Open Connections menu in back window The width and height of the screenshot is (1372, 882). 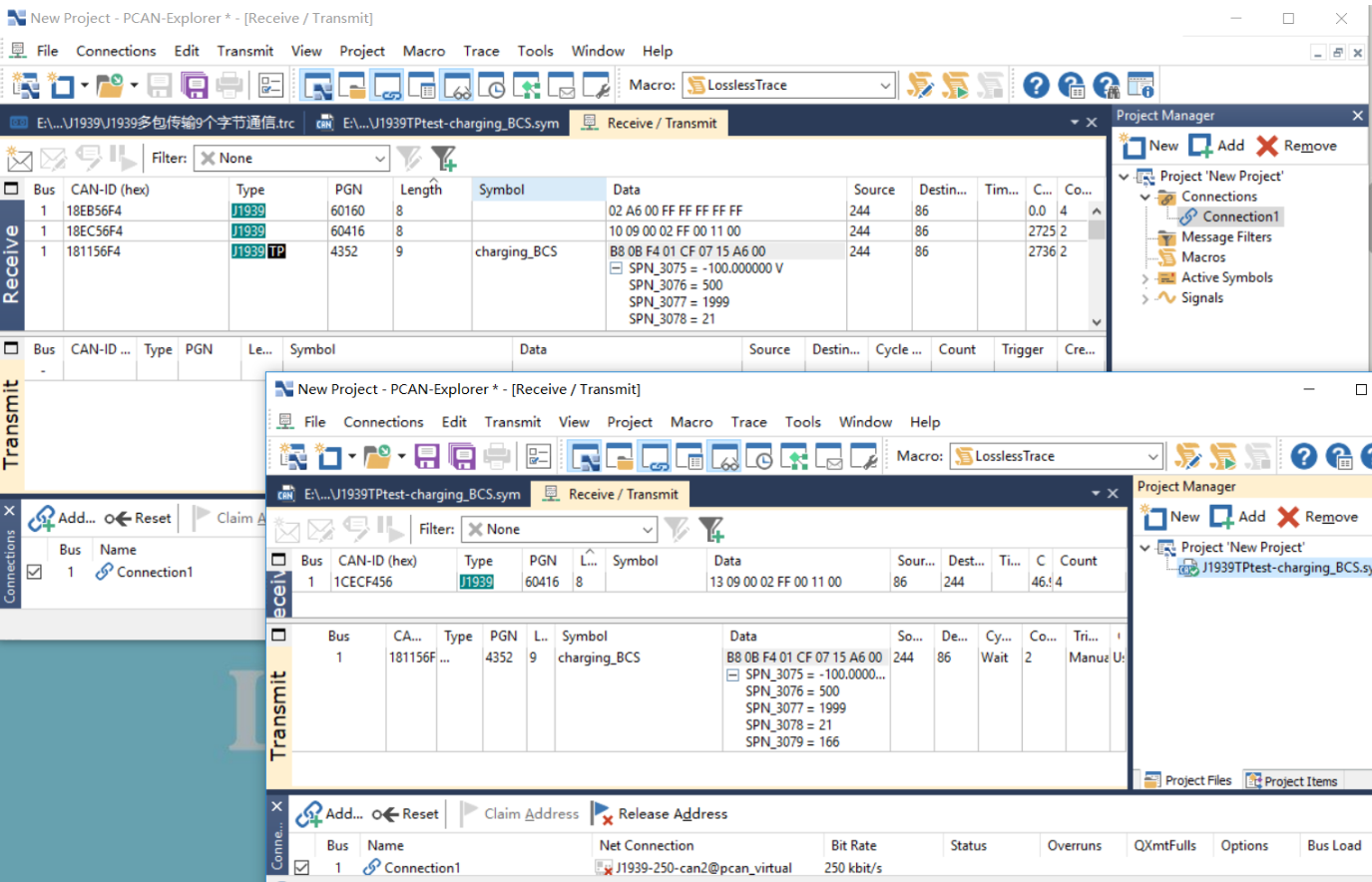116,51
